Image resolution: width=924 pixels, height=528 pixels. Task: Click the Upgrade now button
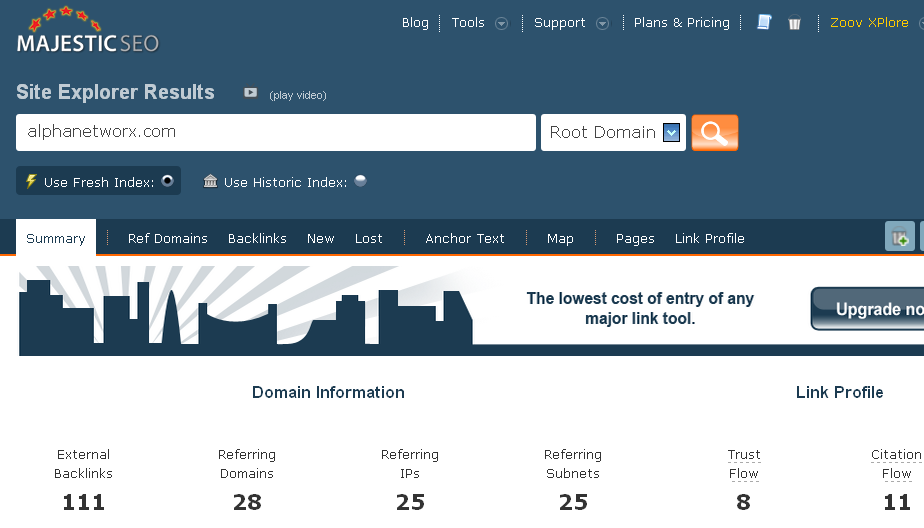pyautogui.click(x=868, y=309)
